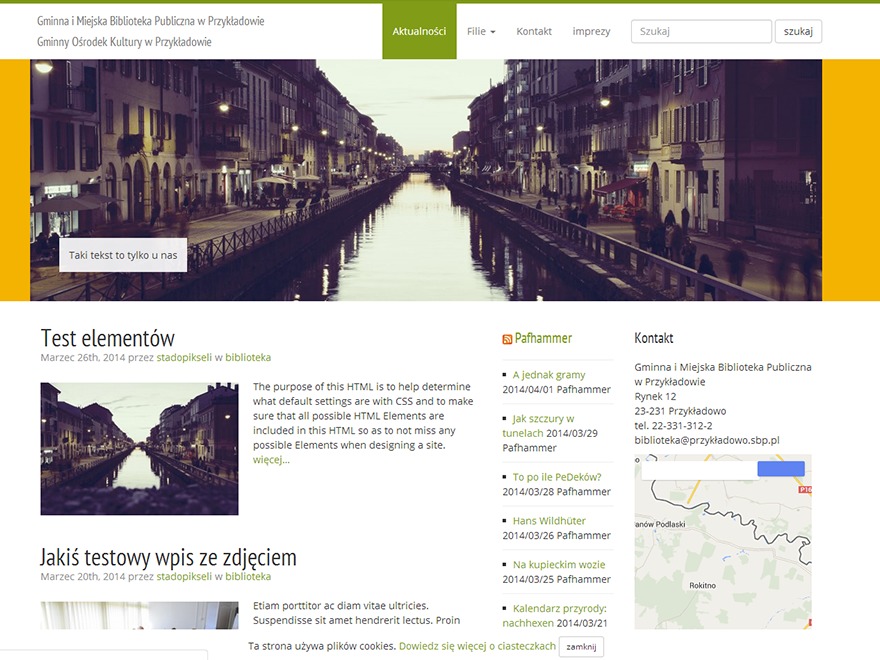Open biblioteka category under Jakiś testowy wpis
The width and height of the screenshot is (880, 660).
[x=248, y=576]
